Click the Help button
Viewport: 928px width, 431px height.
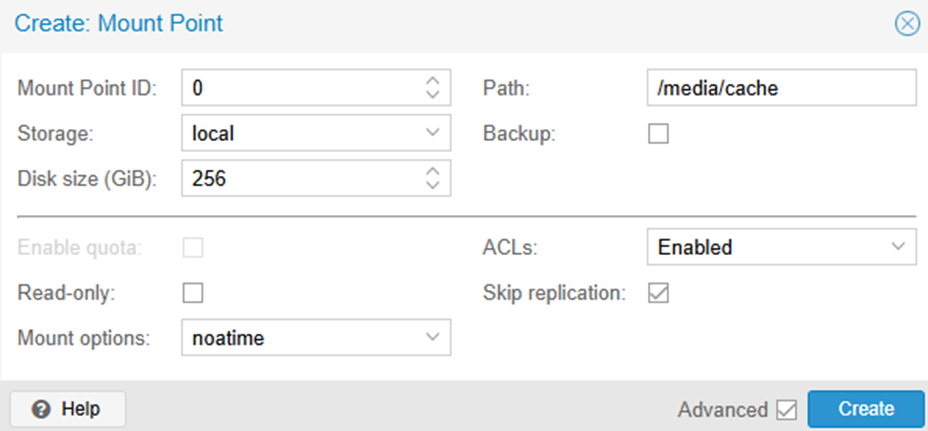[x=68, y=409]
